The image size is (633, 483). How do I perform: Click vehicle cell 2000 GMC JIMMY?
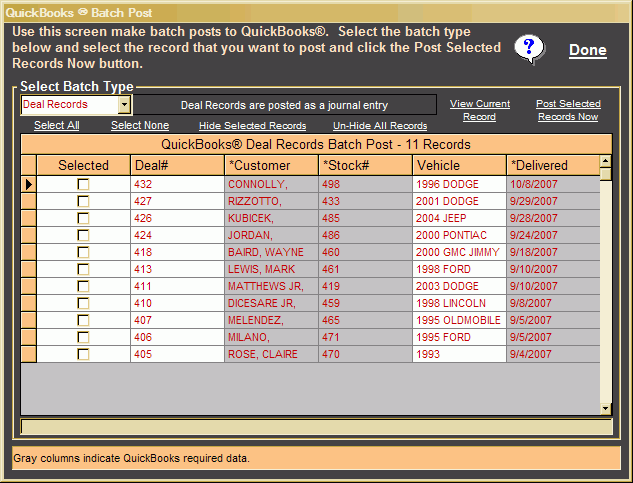click(459, 252)
